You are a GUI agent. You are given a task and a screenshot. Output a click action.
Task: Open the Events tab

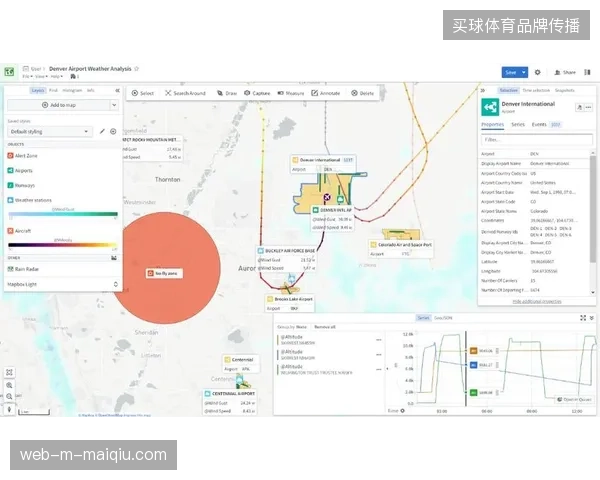click(546, 124)
